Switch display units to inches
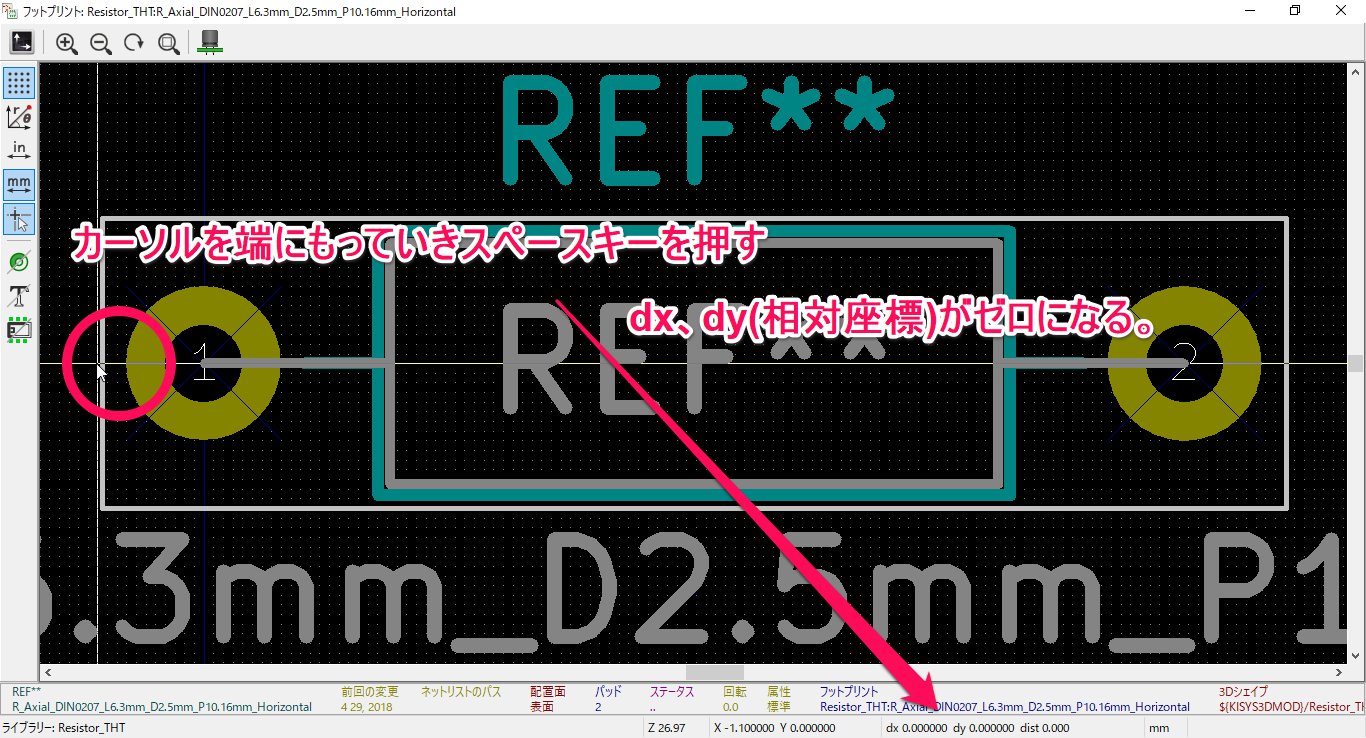 [18, 148]
